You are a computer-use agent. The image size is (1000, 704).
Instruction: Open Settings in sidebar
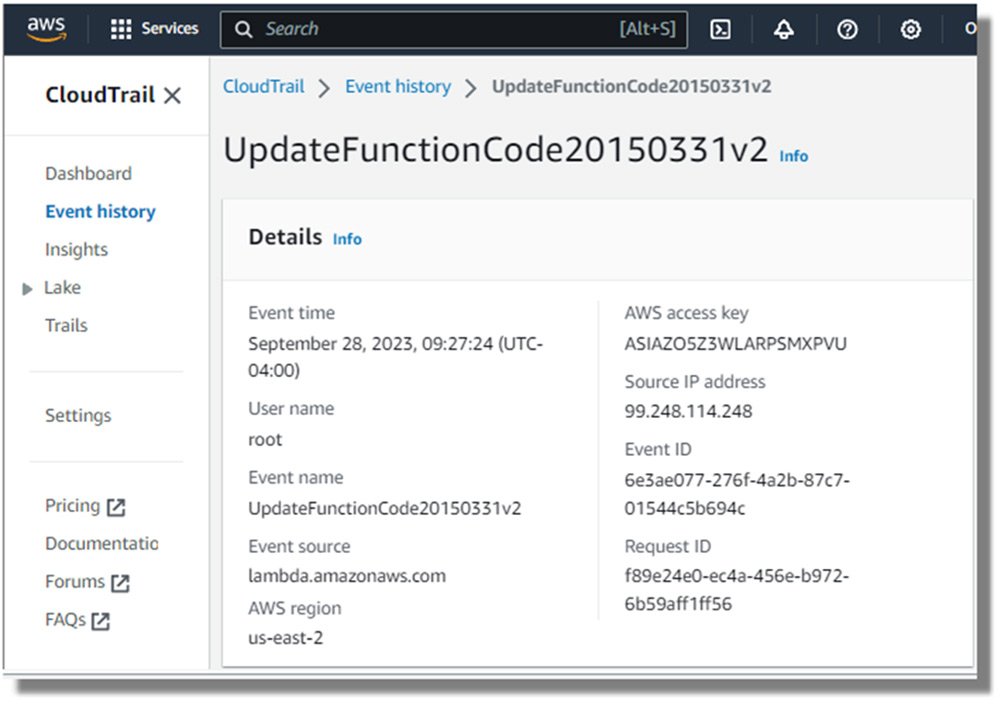click(78, 416)
